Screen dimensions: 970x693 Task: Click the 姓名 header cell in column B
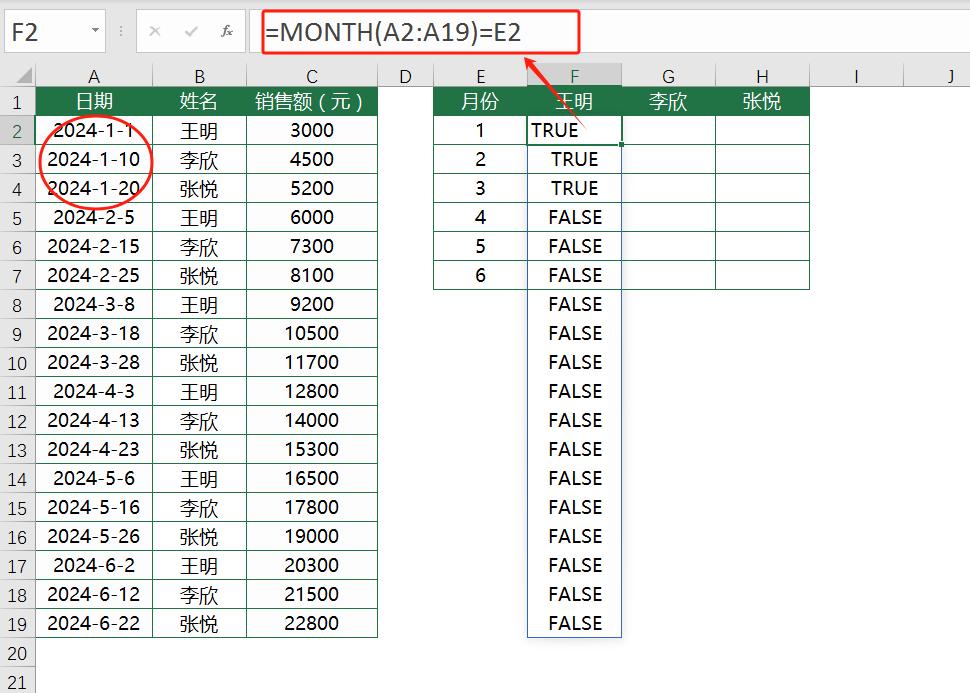coord(199,101)
